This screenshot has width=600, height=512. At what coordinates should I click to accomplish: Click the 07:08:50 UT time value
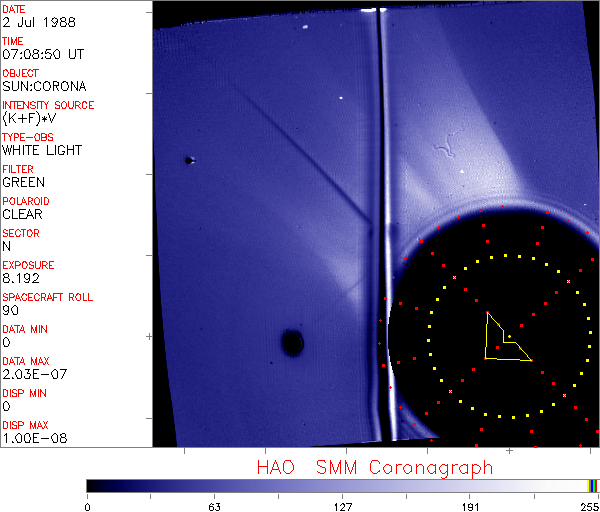(x=42, y=54)
